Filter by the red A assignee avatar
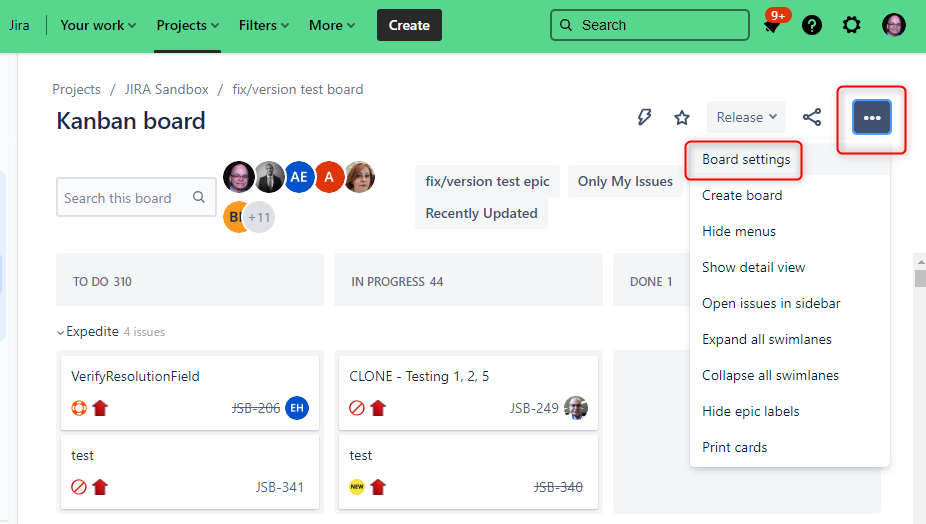The height and width of the screenshot is (524, 926). [329, 177]
